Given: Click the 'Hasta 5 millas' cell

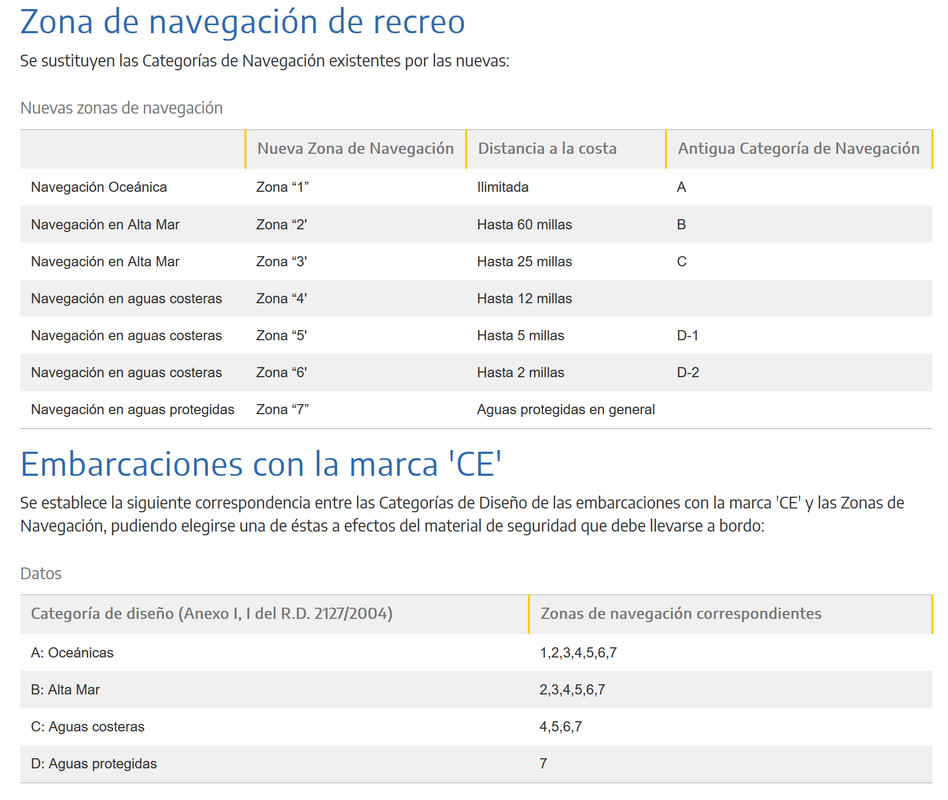Looking at the screenshot, I should (x=521, y=336).
